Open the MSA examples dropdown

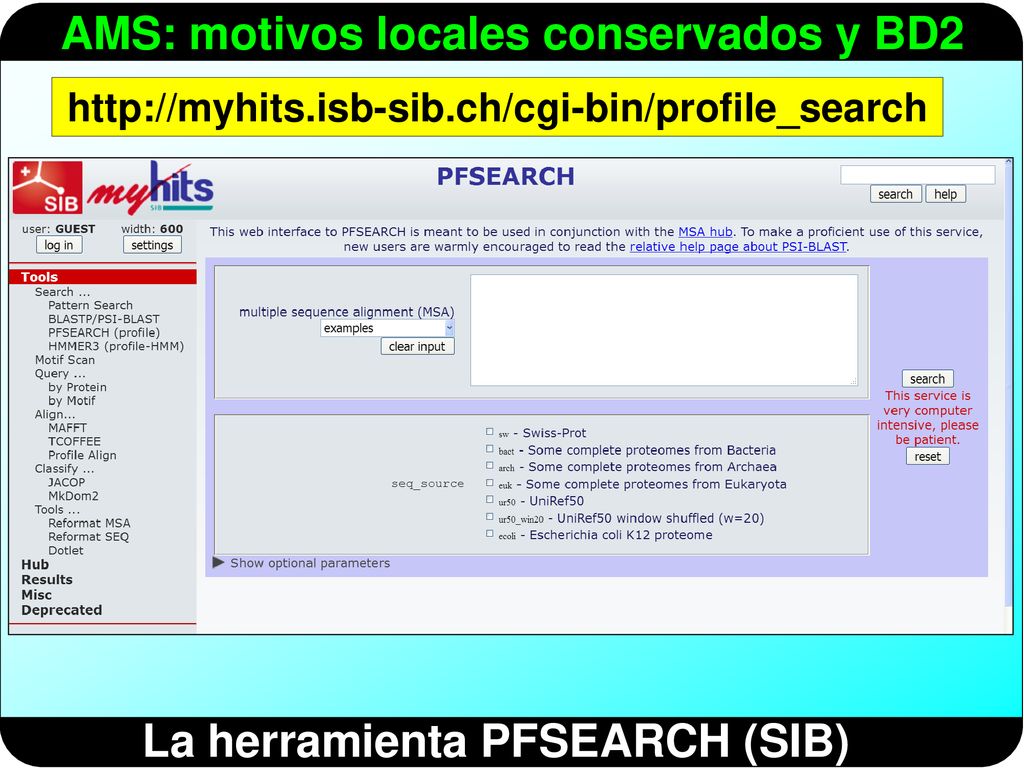point(387,328)
